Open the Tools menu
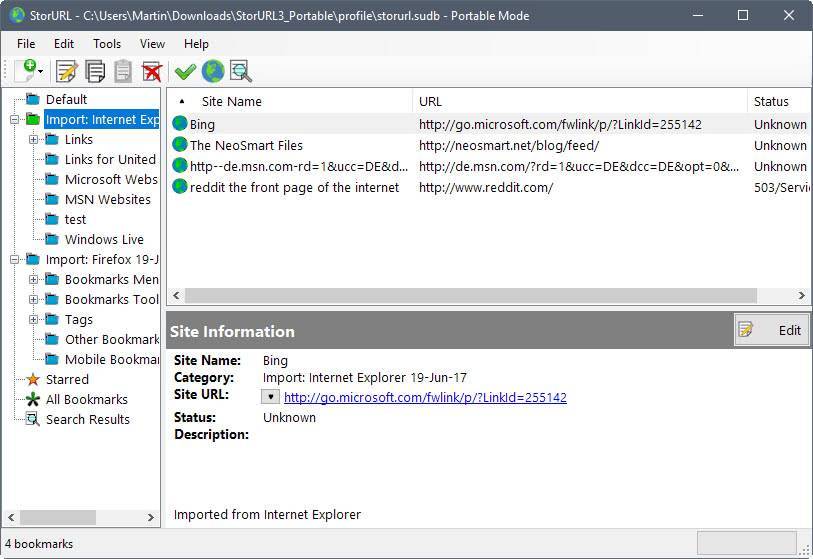The height and width of the screenshot is (559, 813). [107, 44]
